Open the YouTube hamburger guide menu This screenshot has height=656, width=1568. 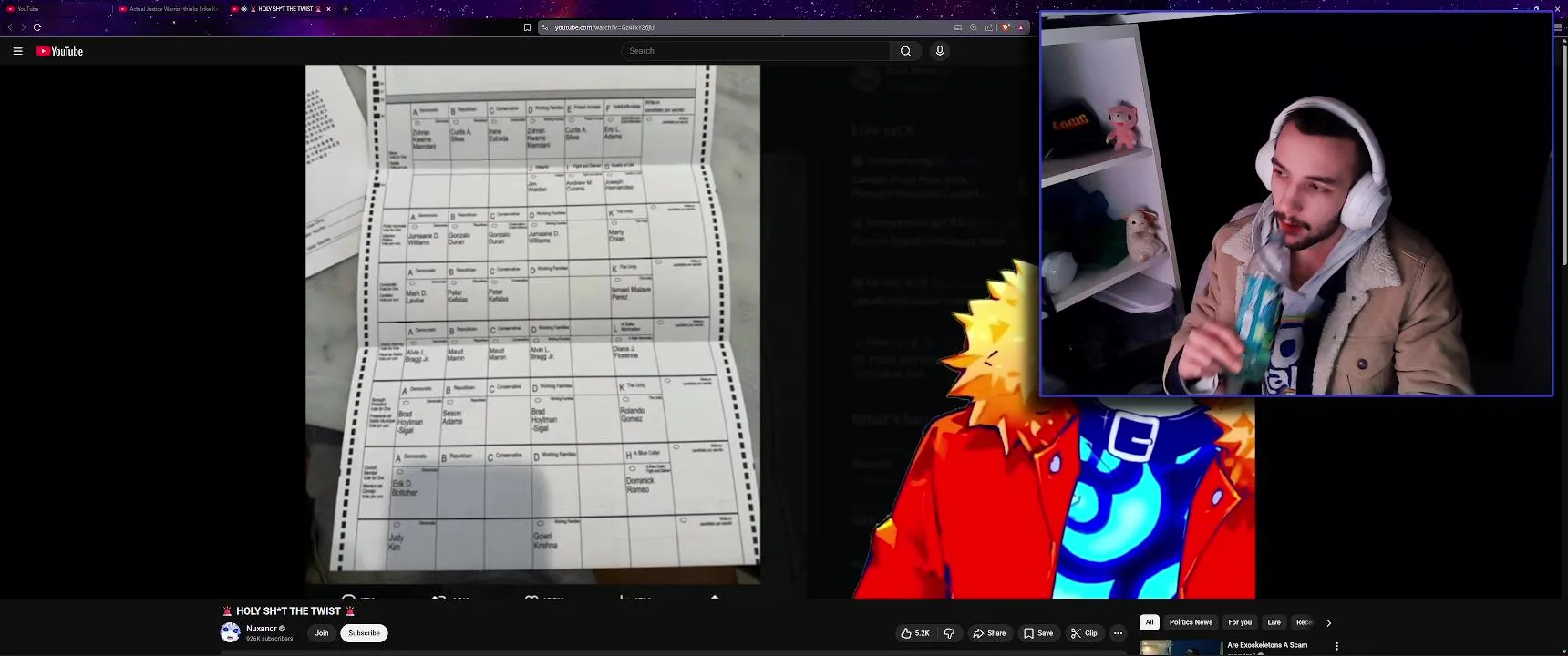17,51
